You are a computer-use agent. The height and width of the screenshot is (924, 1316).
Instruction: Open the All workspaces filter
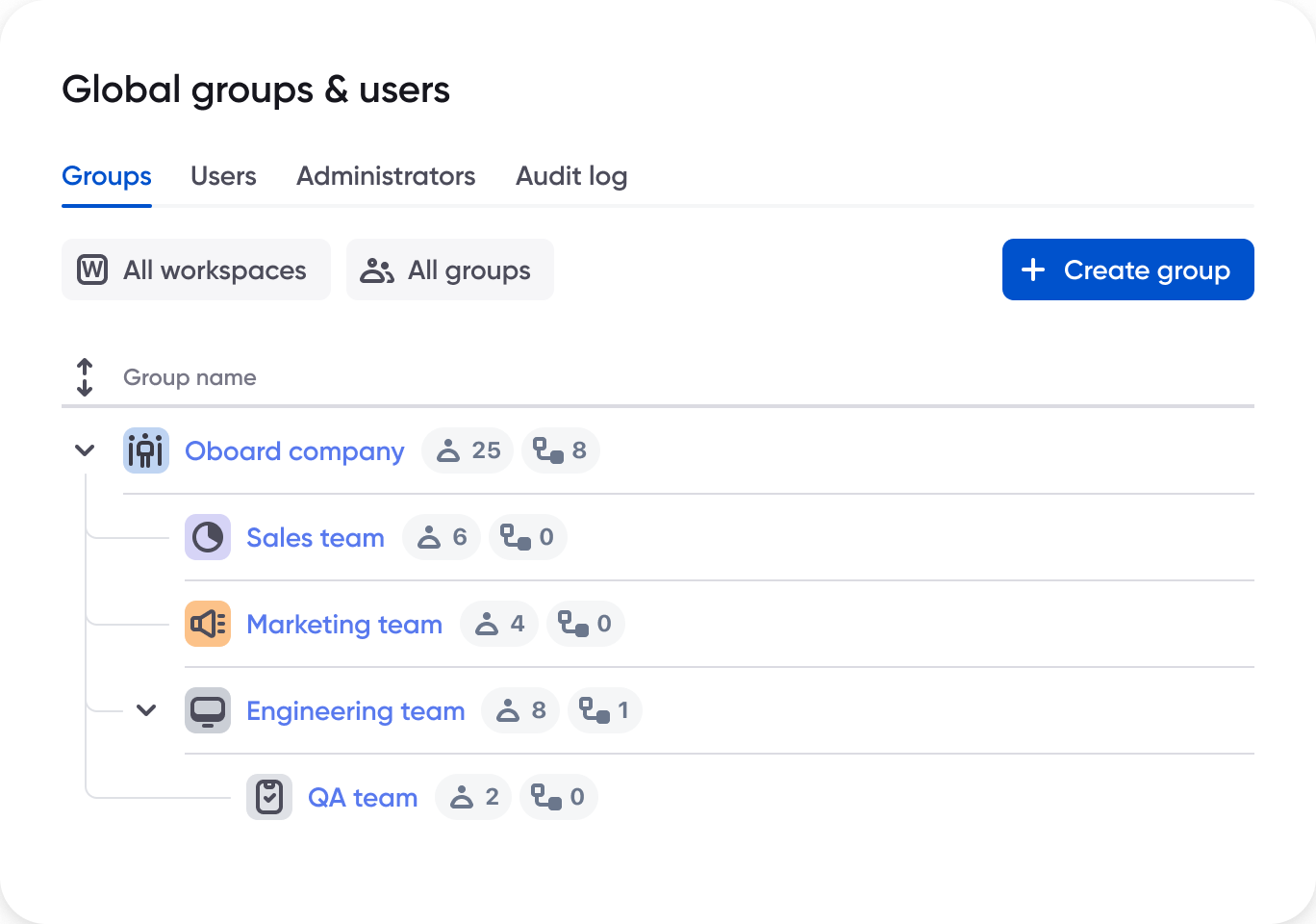pos(196,269)
